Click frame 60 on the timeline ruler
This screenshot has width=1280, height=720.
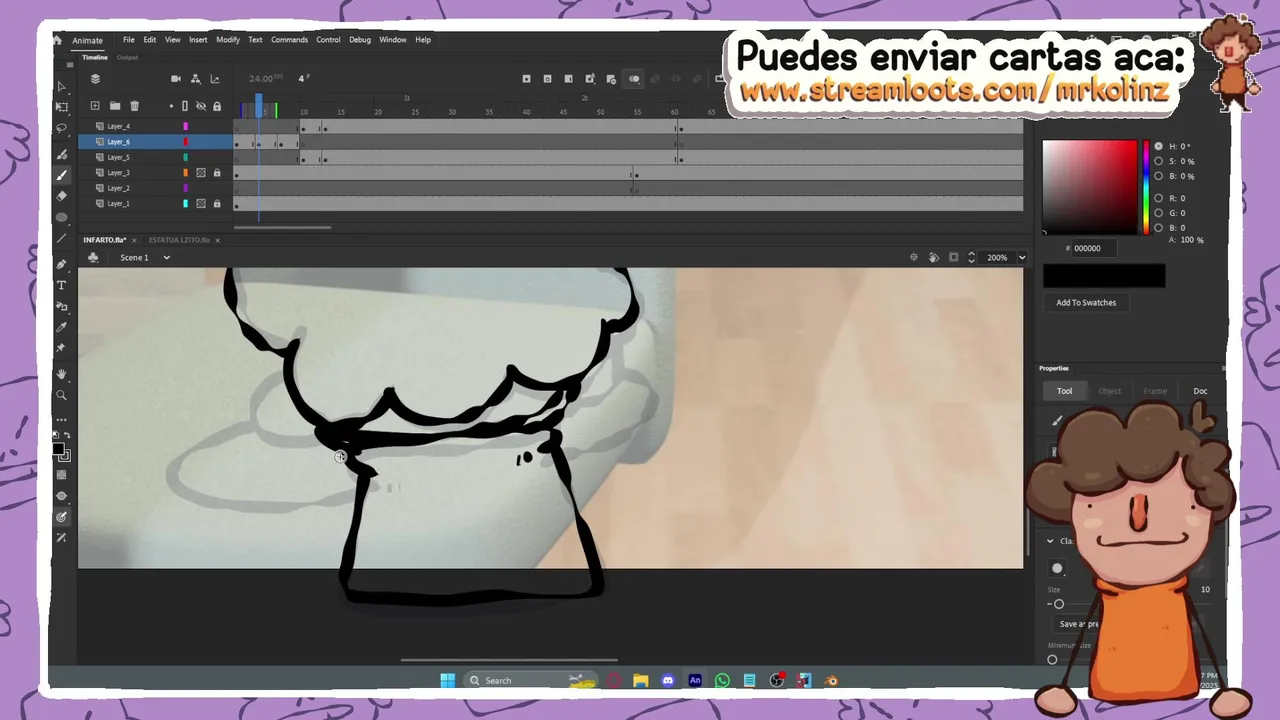(675, 111)
